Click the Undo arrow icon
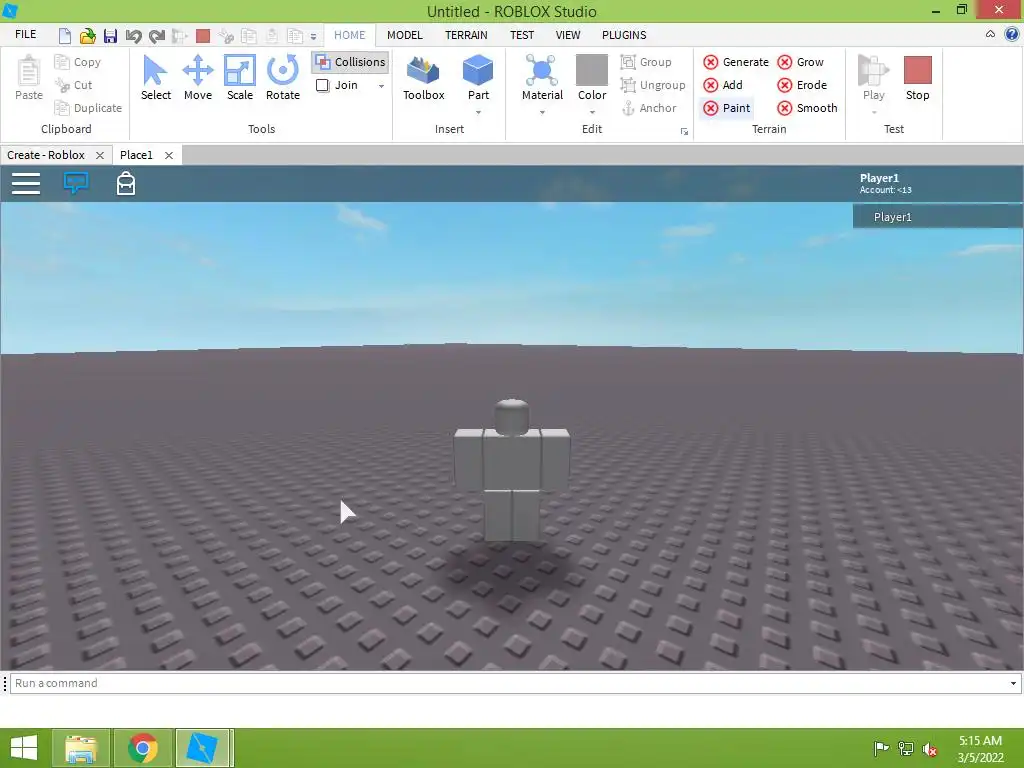Viewport: 1024px width, 768px height. point(133,35)
